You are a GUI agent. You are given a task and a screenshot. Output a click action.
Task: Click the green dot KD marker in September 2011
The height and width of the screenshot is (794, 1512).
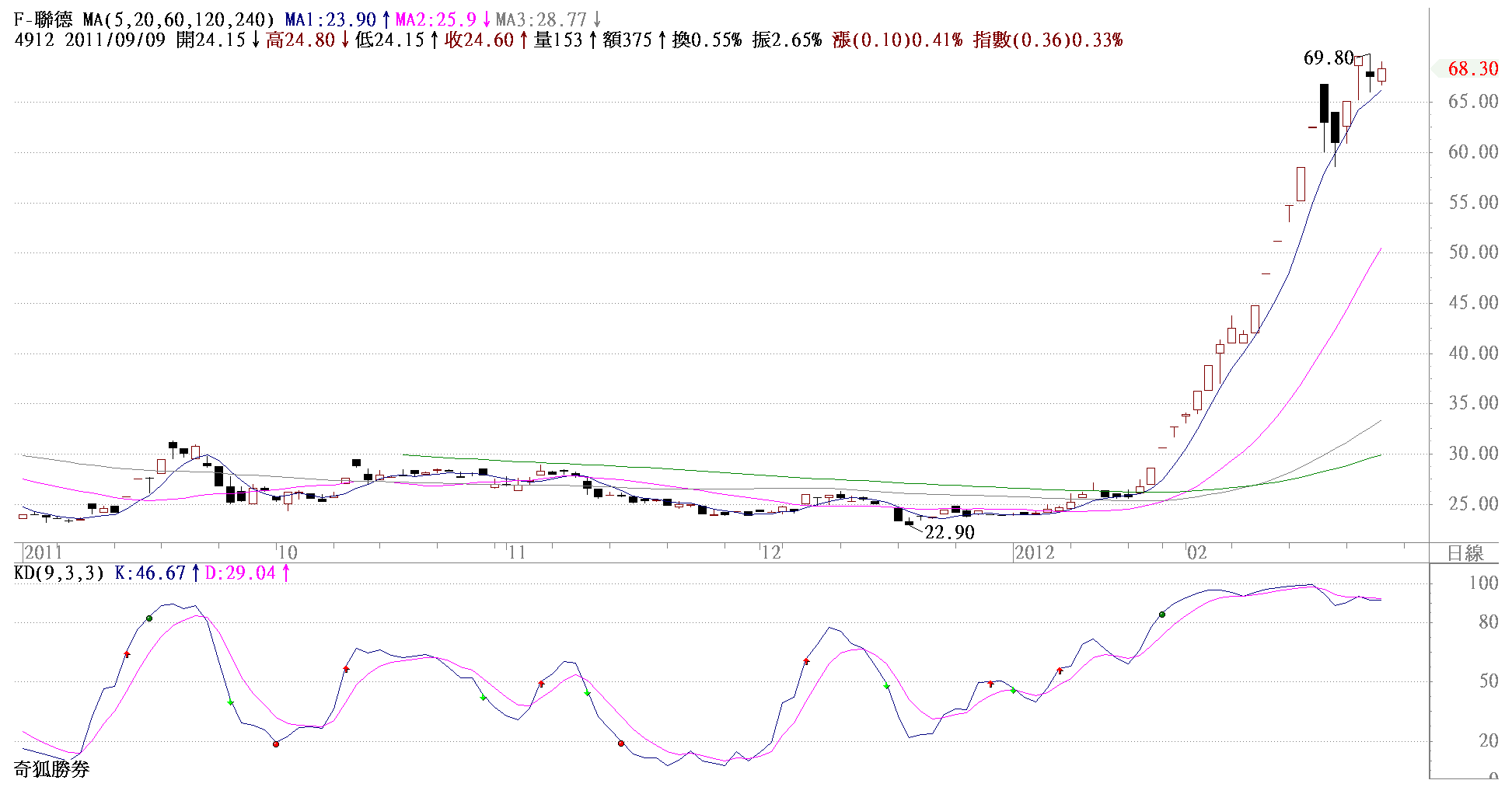[x=149, y=618]
